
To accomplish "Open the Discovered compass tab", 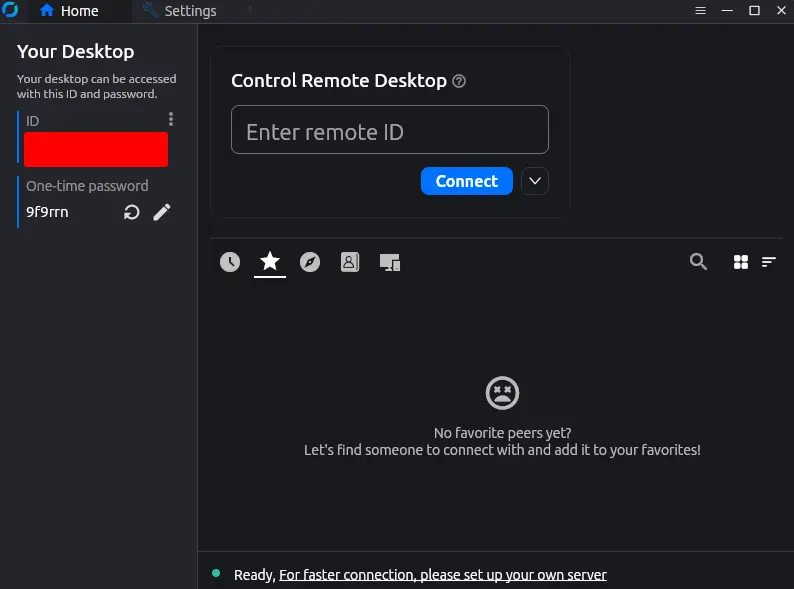I will point(310,262).
